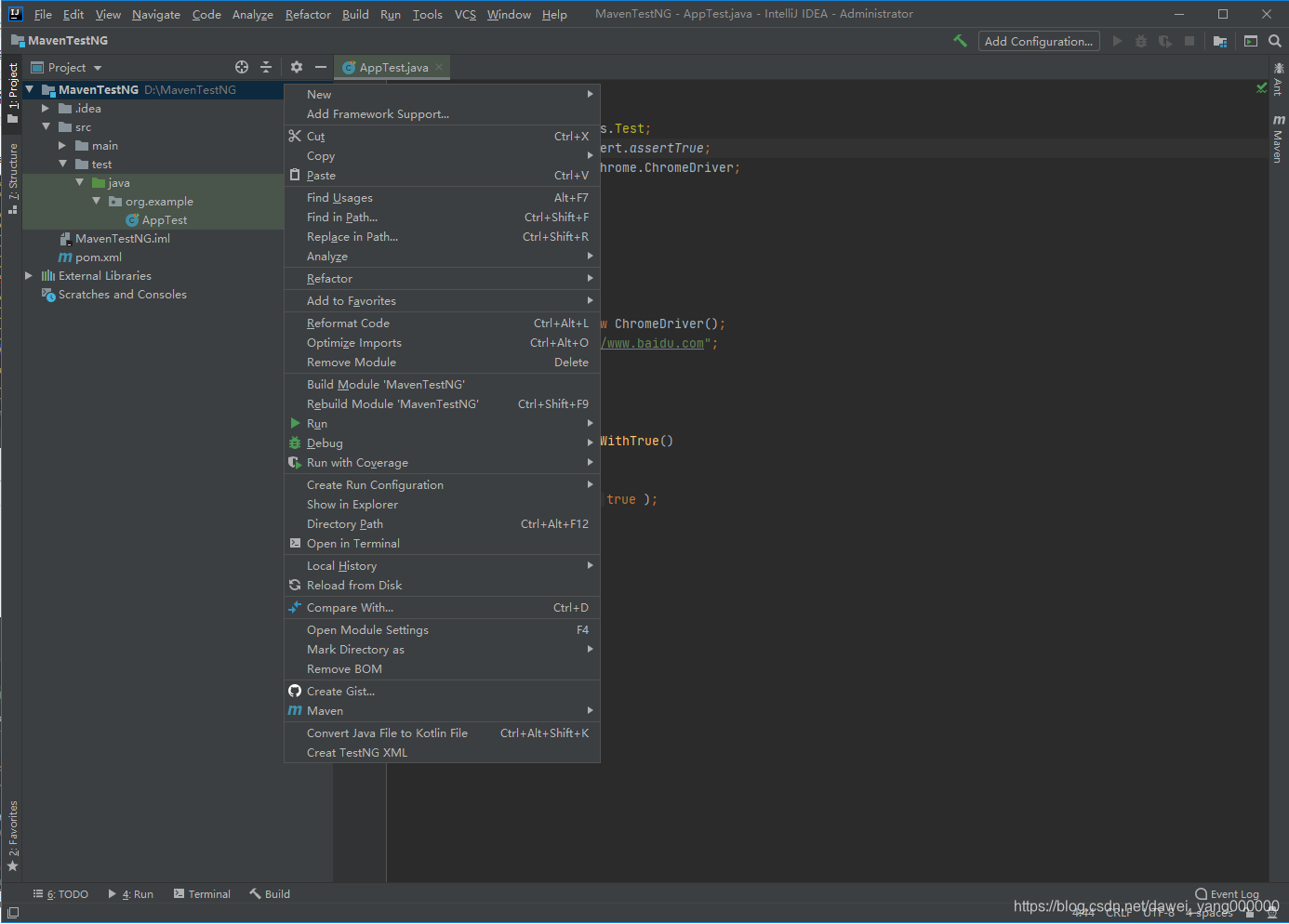Expand the Refactor submenu in the context menu

(442, 278)
